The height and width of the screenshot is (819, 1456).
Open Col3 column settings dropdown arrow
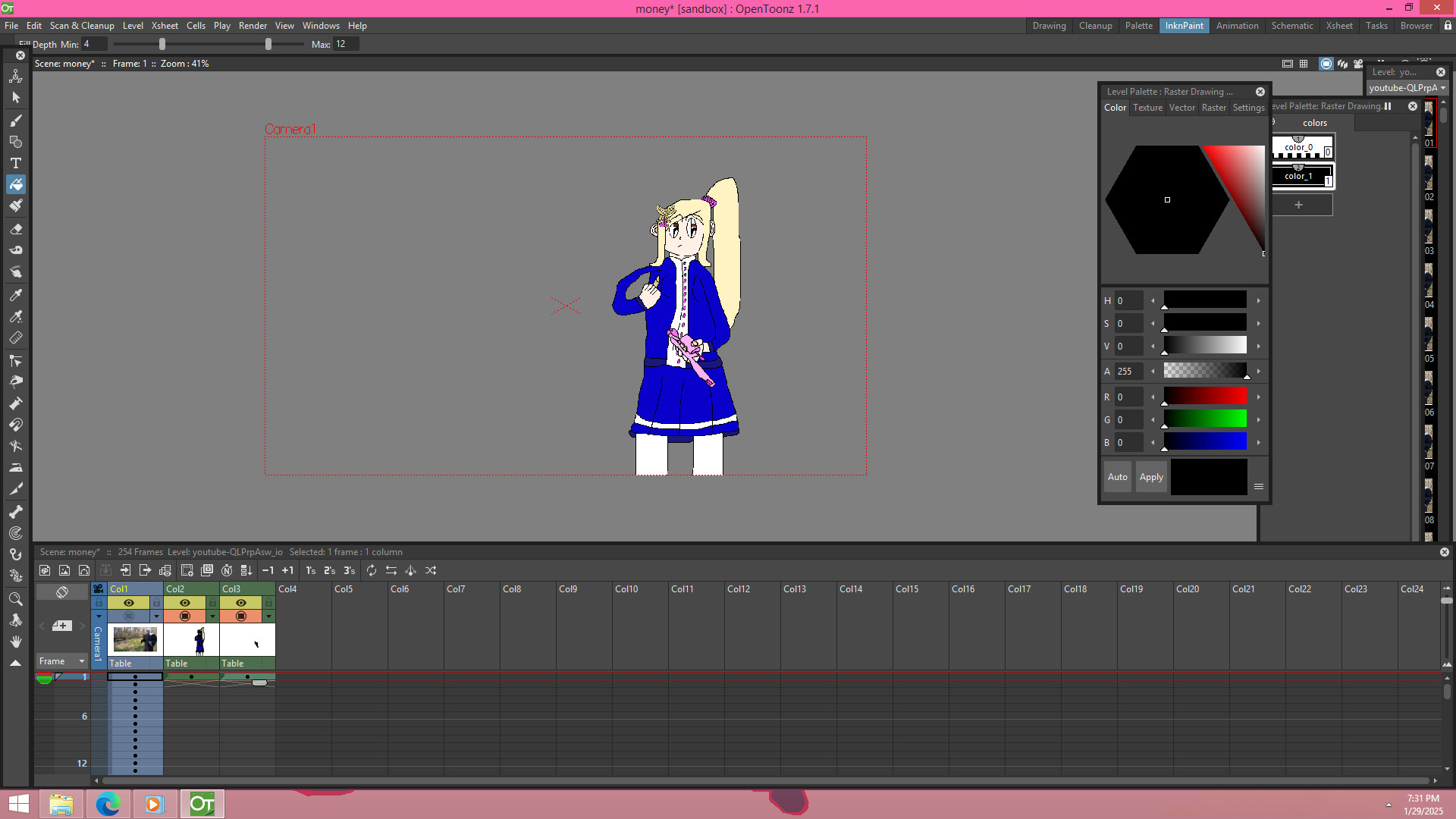[268, 617]
